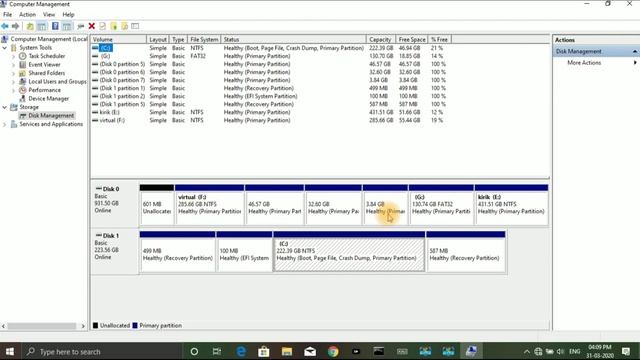
Task: Click the last toolbar icon (view settings)
Action: (135, 26)
